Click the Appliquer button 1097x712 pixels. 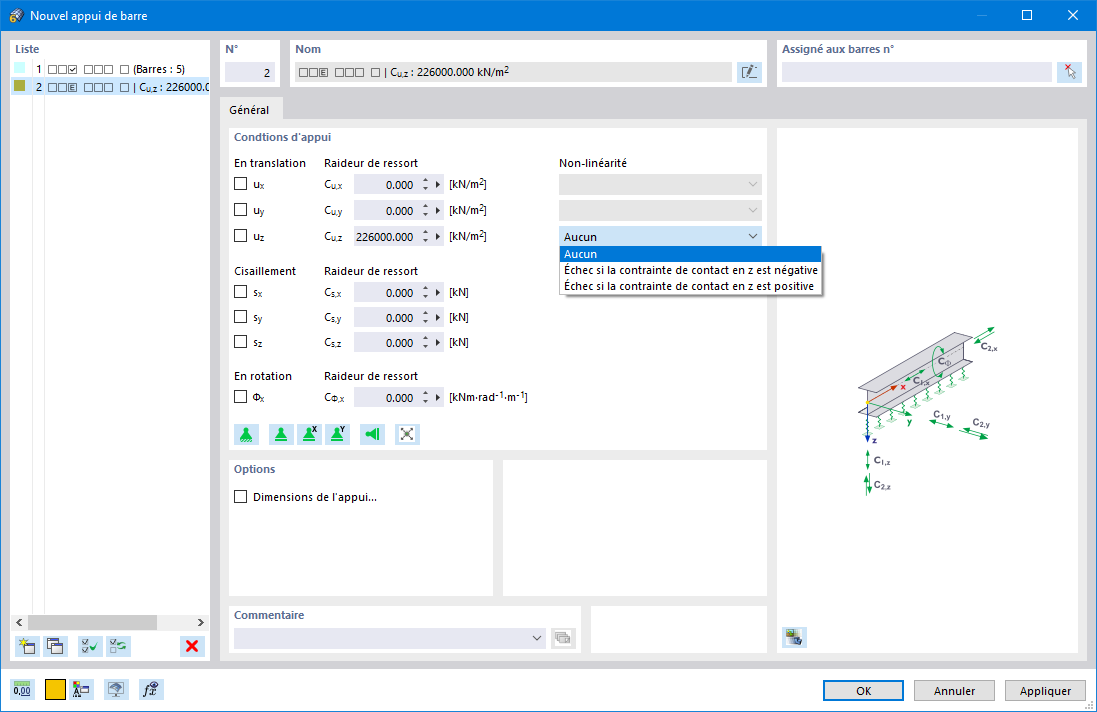(x=1045, y=690)
